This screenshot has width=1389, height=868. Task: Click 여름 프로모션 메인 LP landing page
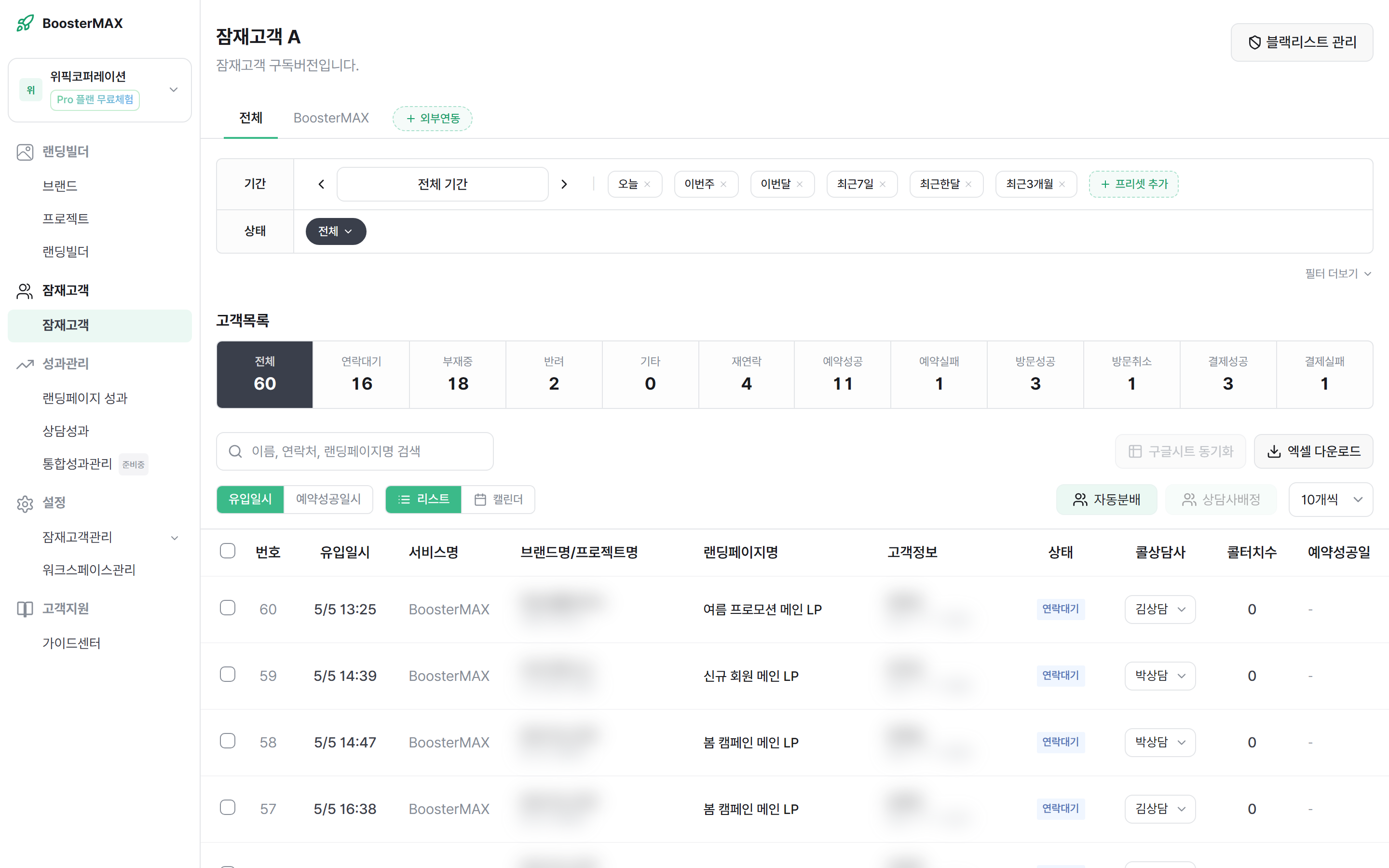pos(763,610)
